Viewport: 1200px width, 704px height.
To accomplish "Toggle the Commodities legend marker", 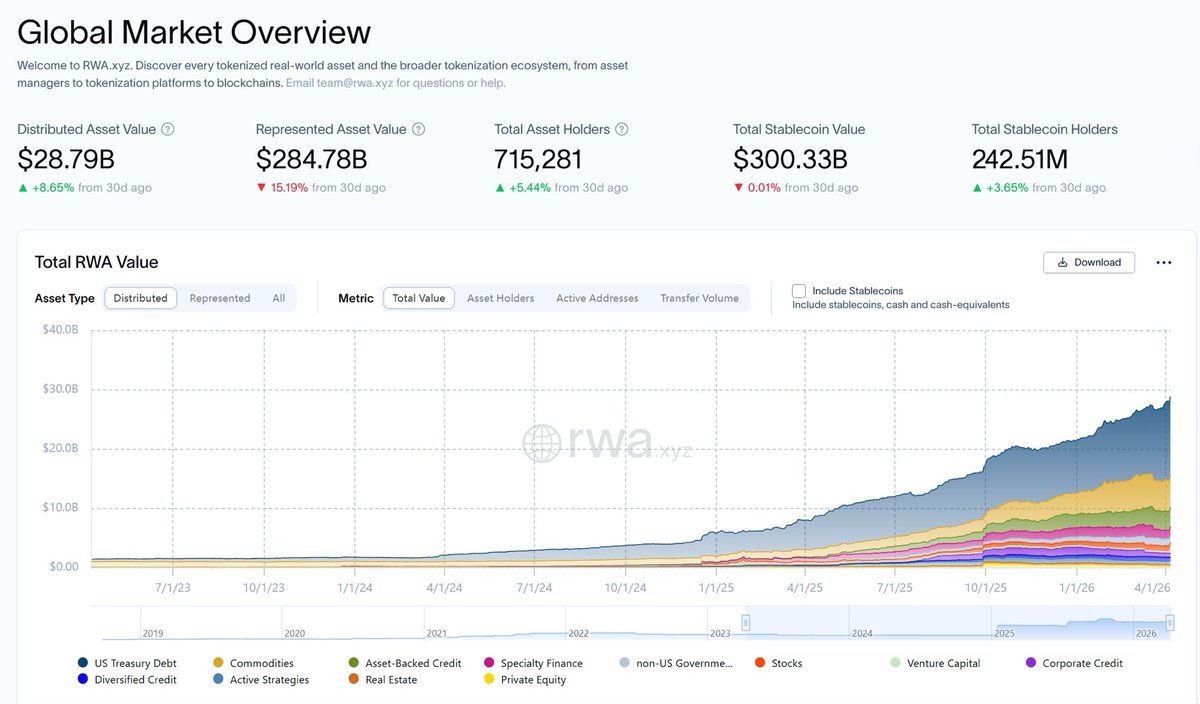I will pyautogui.click(x=219, y=663).
